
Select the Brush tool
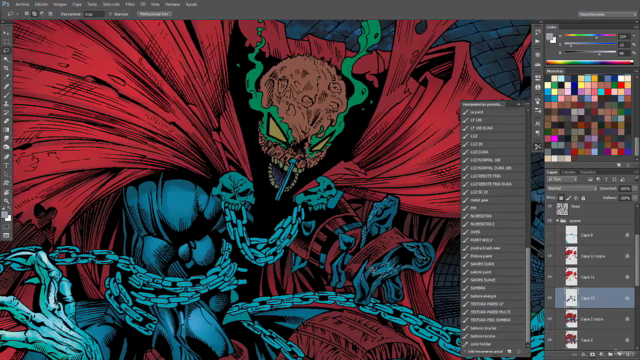6,95
